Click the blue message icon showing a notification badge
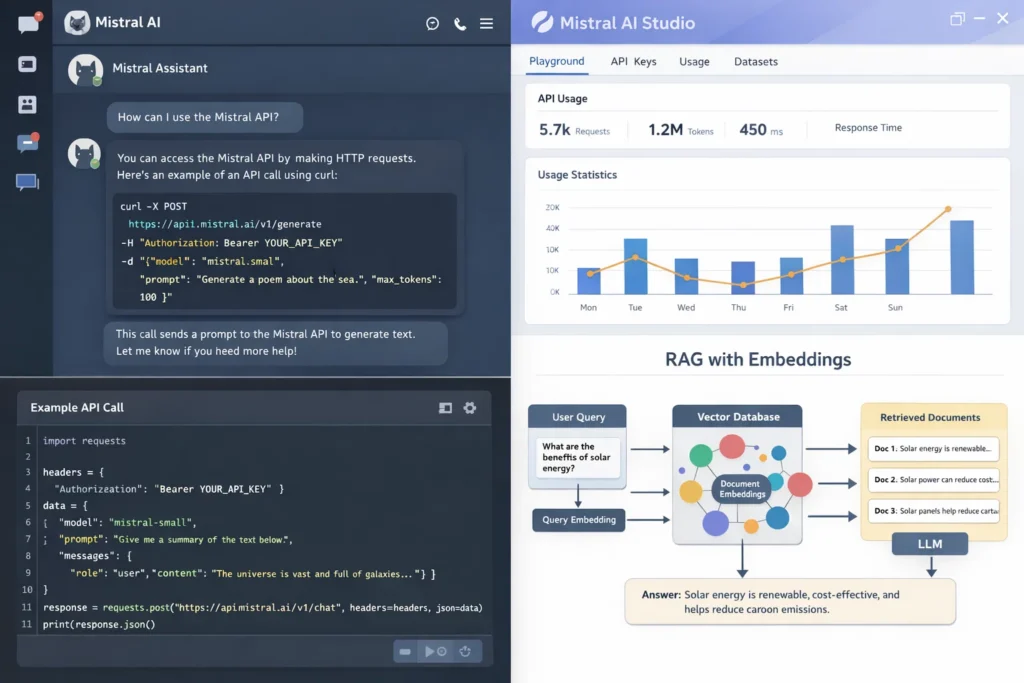 [x=27, y=142]
